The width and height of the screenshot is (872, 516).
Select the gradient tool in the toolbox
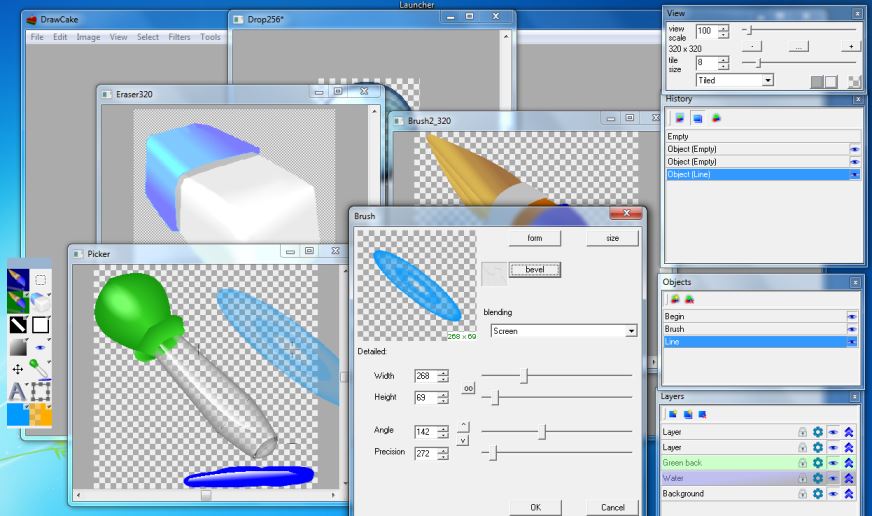[x=18, y=347]
